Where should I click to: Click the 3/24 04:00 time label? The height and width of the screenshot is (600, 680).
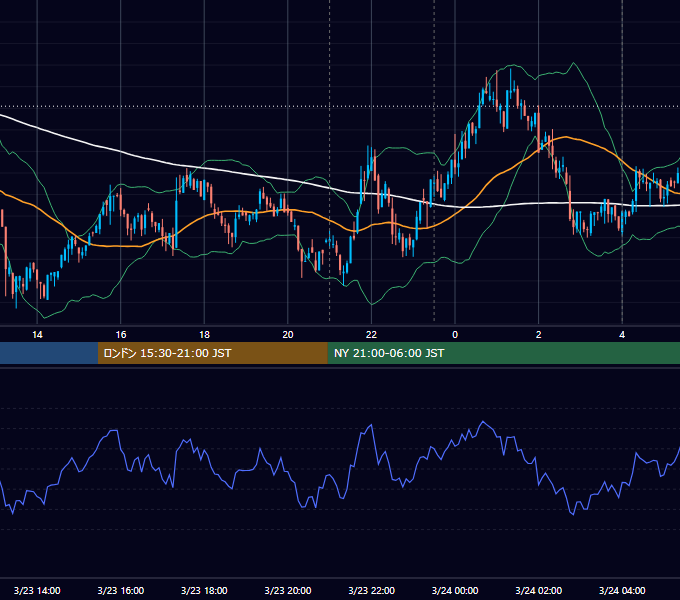click(622, 590)
